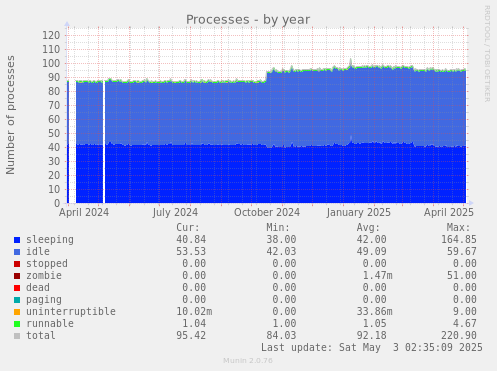Click the 'Processes - by year' title

pos(248,20)
